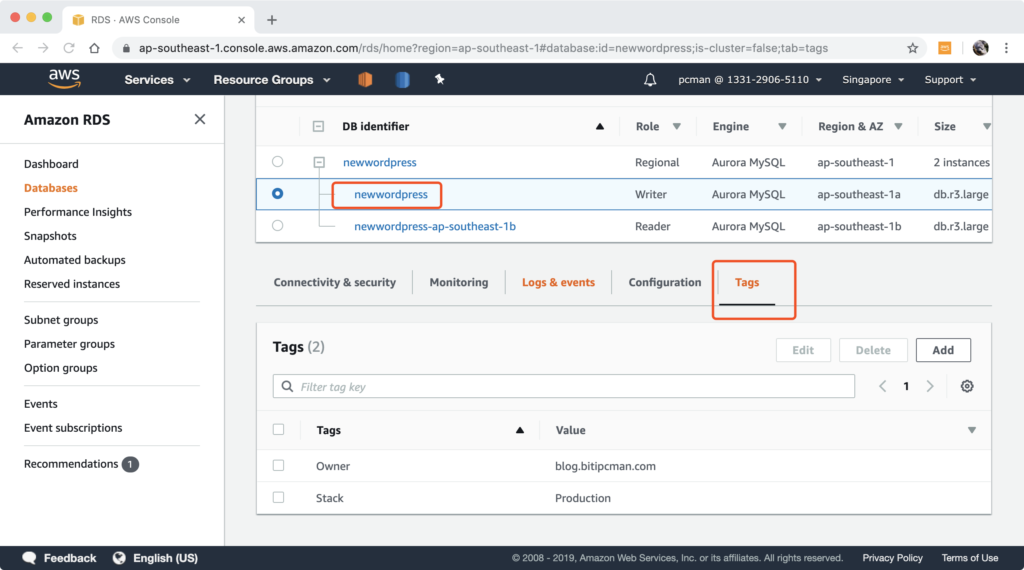This screenshot has height=570, width=1024.
Task: Click the browser back arrow
Action: point(18,48)
